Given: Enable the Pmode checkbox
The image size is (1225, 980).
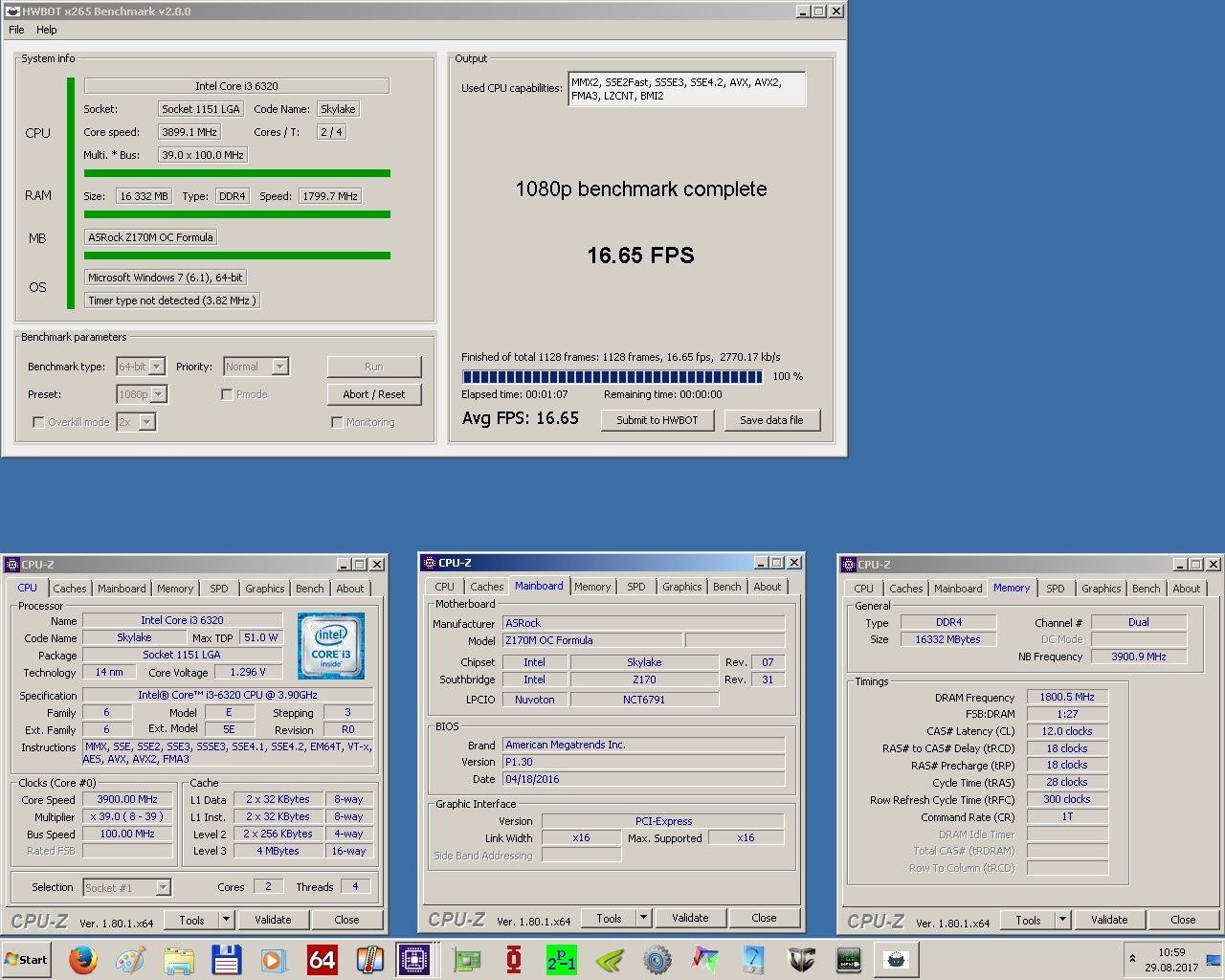Looking at the screenshot, I should click(227, 394).
